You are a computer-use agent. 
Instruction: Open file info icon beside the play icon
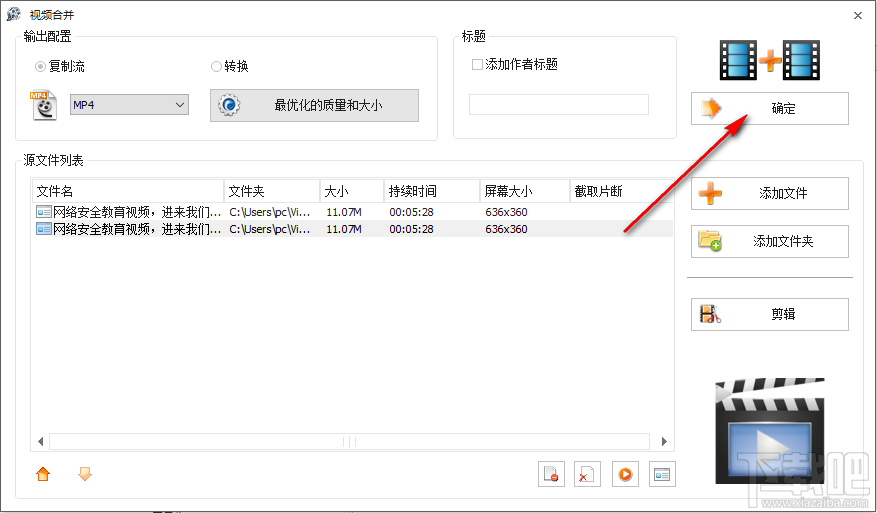point(662,474)
